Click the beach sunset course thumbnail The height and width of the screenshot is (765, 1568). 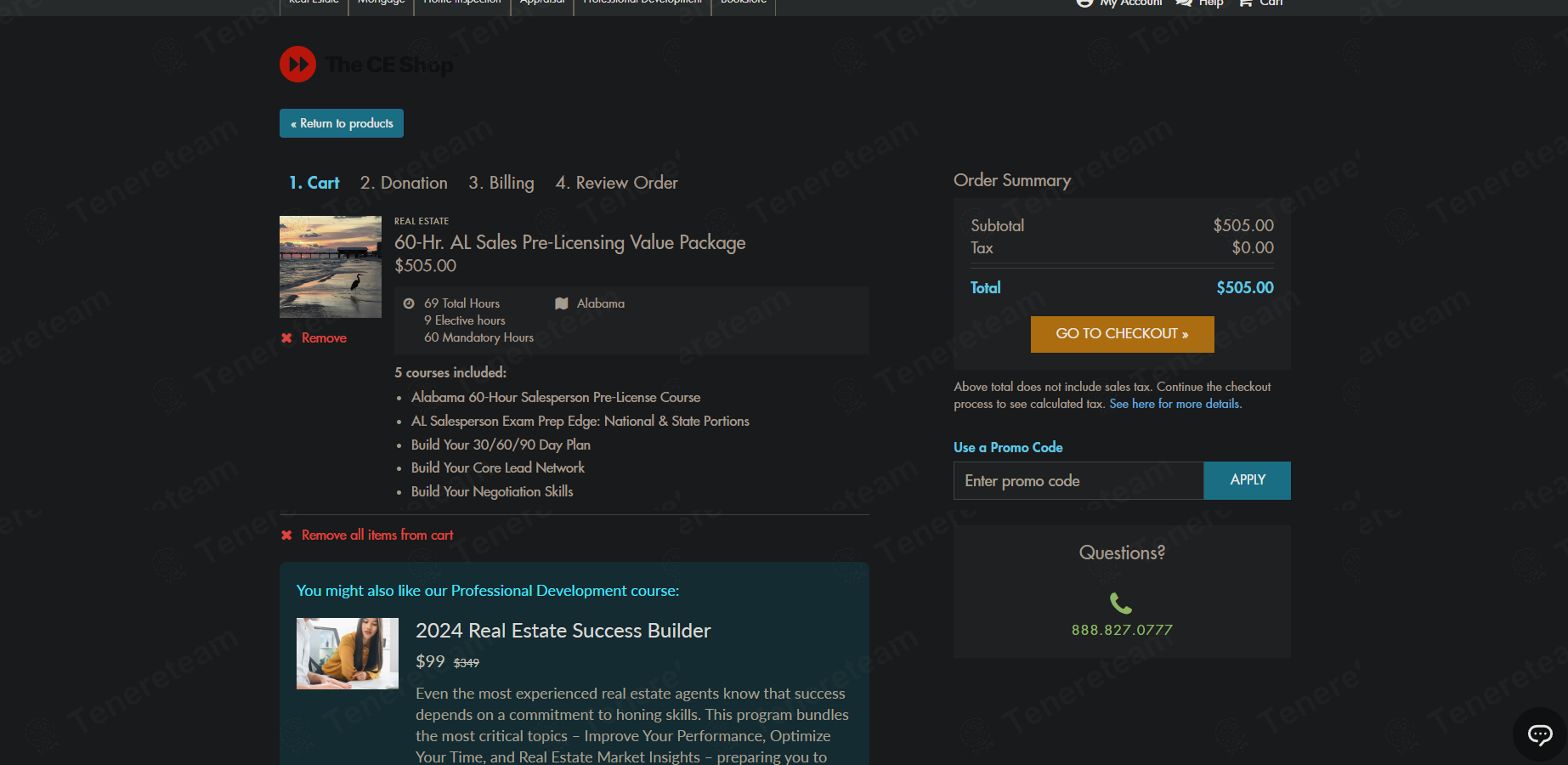pos(331,267)
